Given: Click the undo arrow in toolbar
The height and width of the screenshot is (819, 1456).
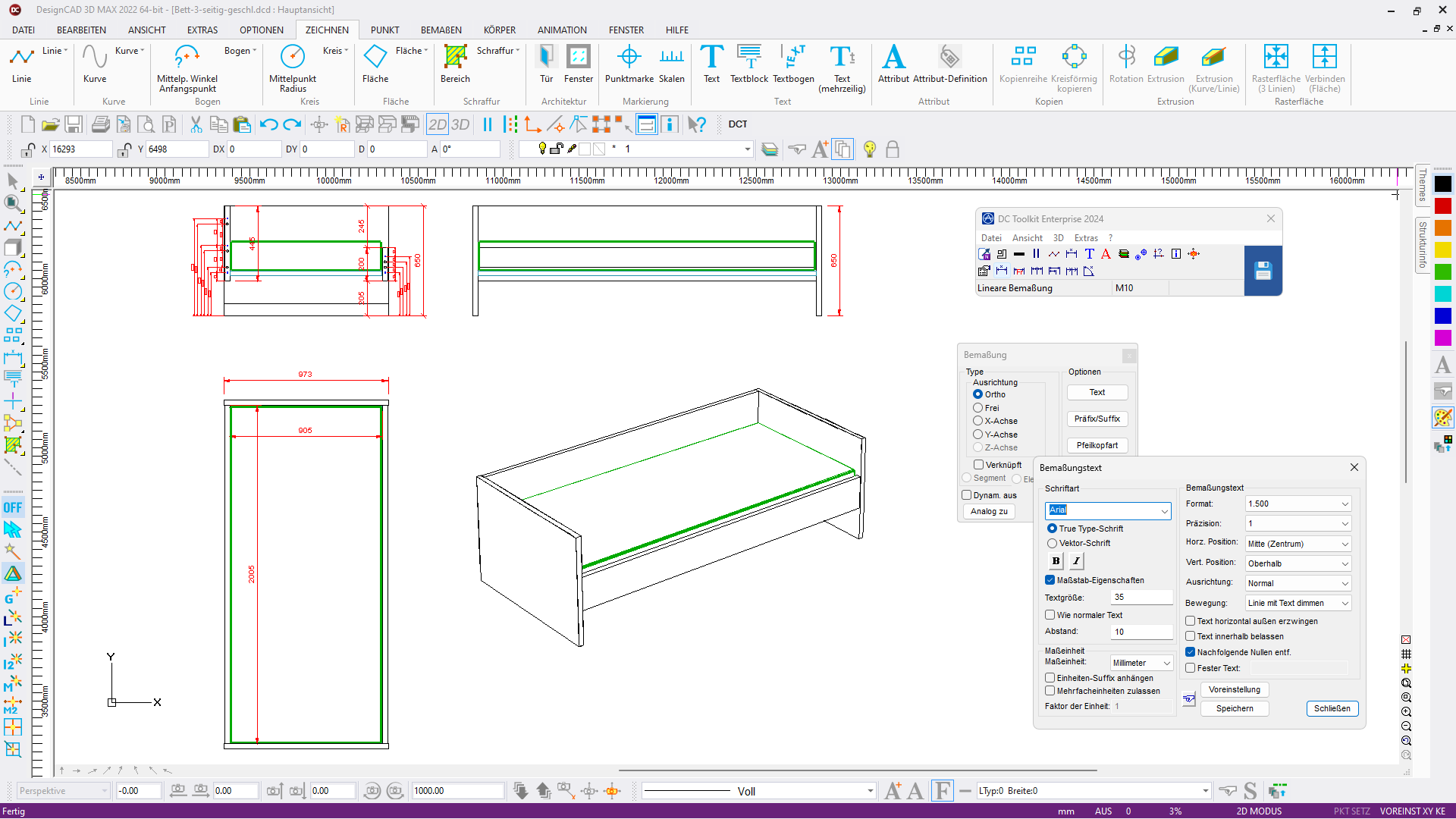Looking at the screenshot, I should pyautogui.click(x=268, y=124).
